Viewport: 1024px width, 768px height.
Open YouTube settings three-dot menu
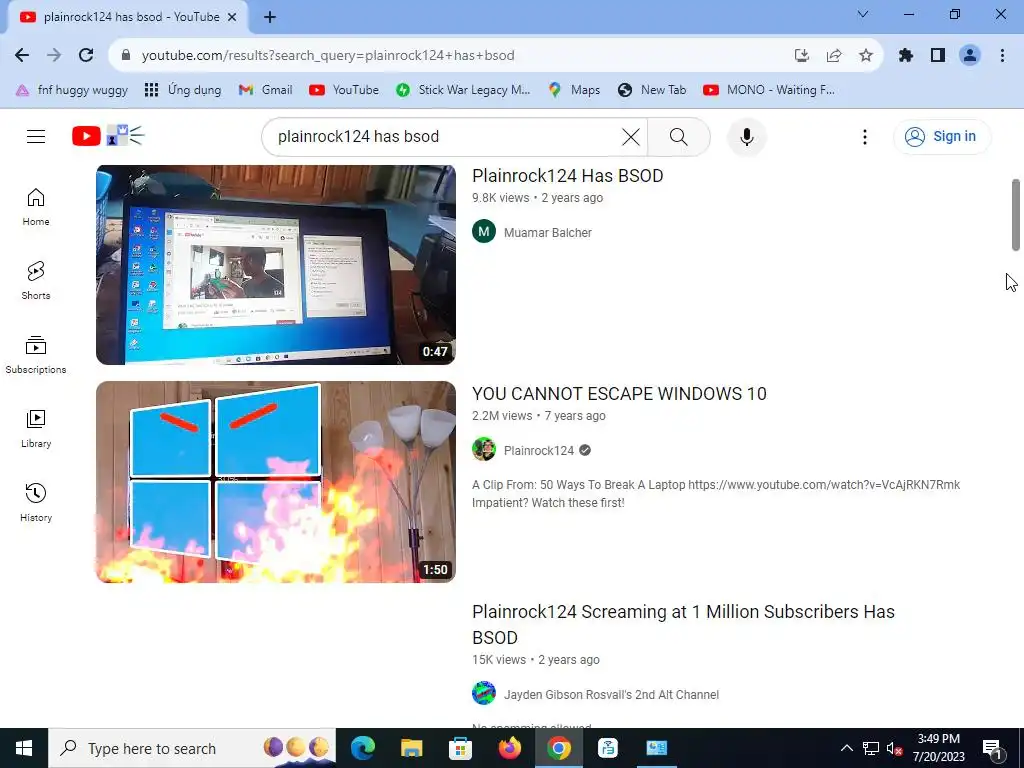click(x=865, y=136)
